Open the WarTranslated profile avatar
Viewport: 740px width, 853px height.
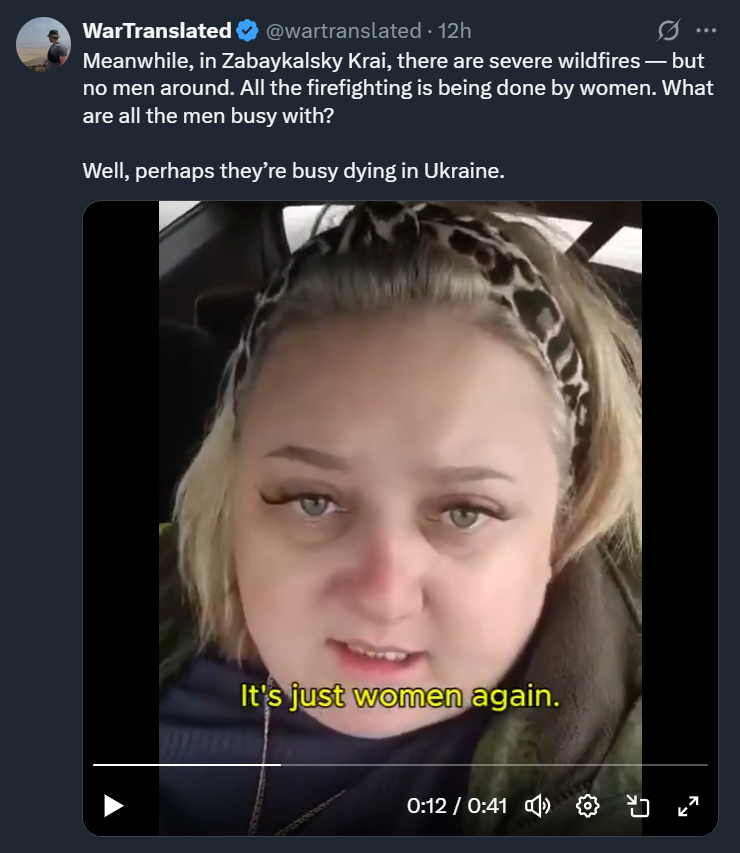point(44,44)
